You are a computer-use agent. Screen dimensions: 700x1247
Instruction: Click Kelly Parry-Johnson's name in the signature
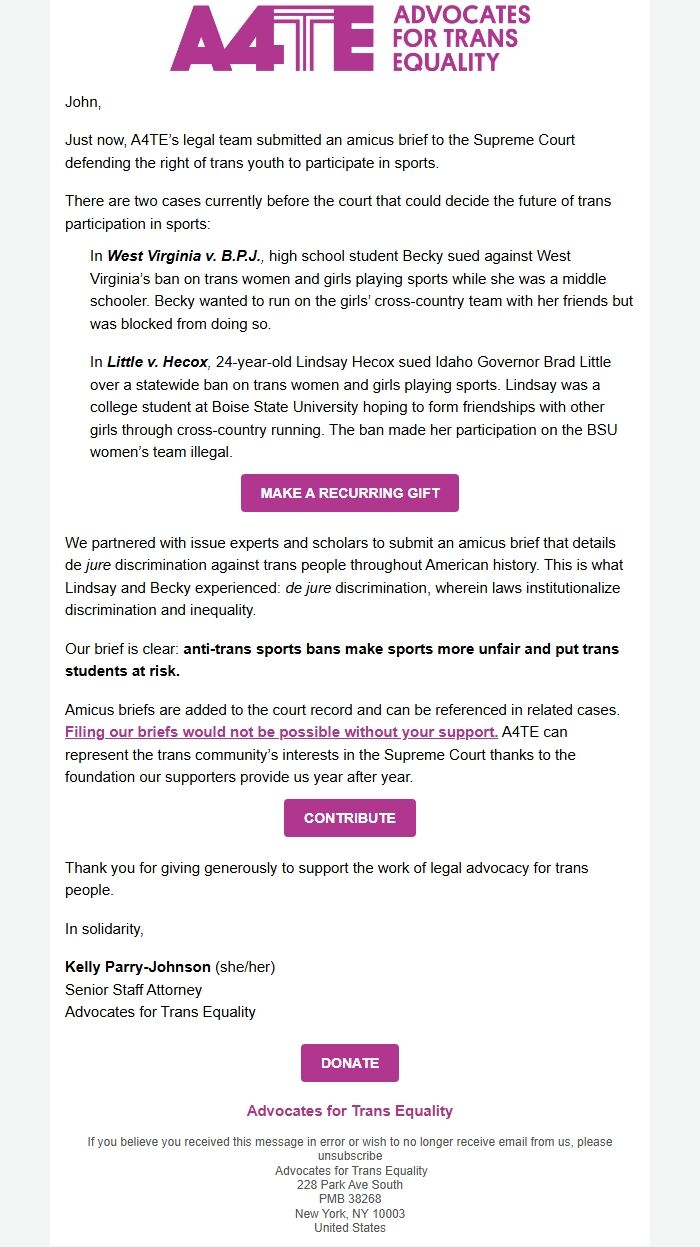click(x=136, y=967)
